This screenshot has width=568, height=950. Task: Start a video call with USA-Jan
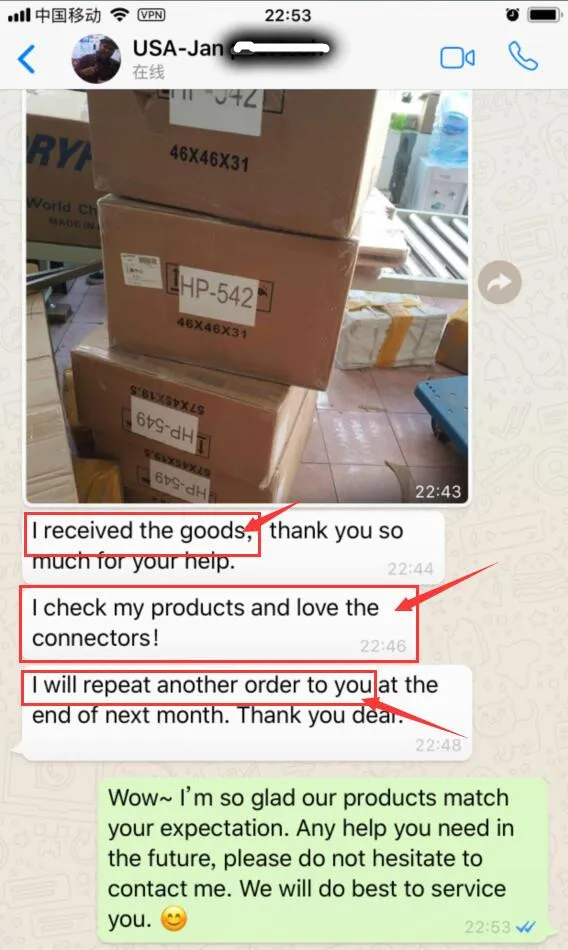457,58
